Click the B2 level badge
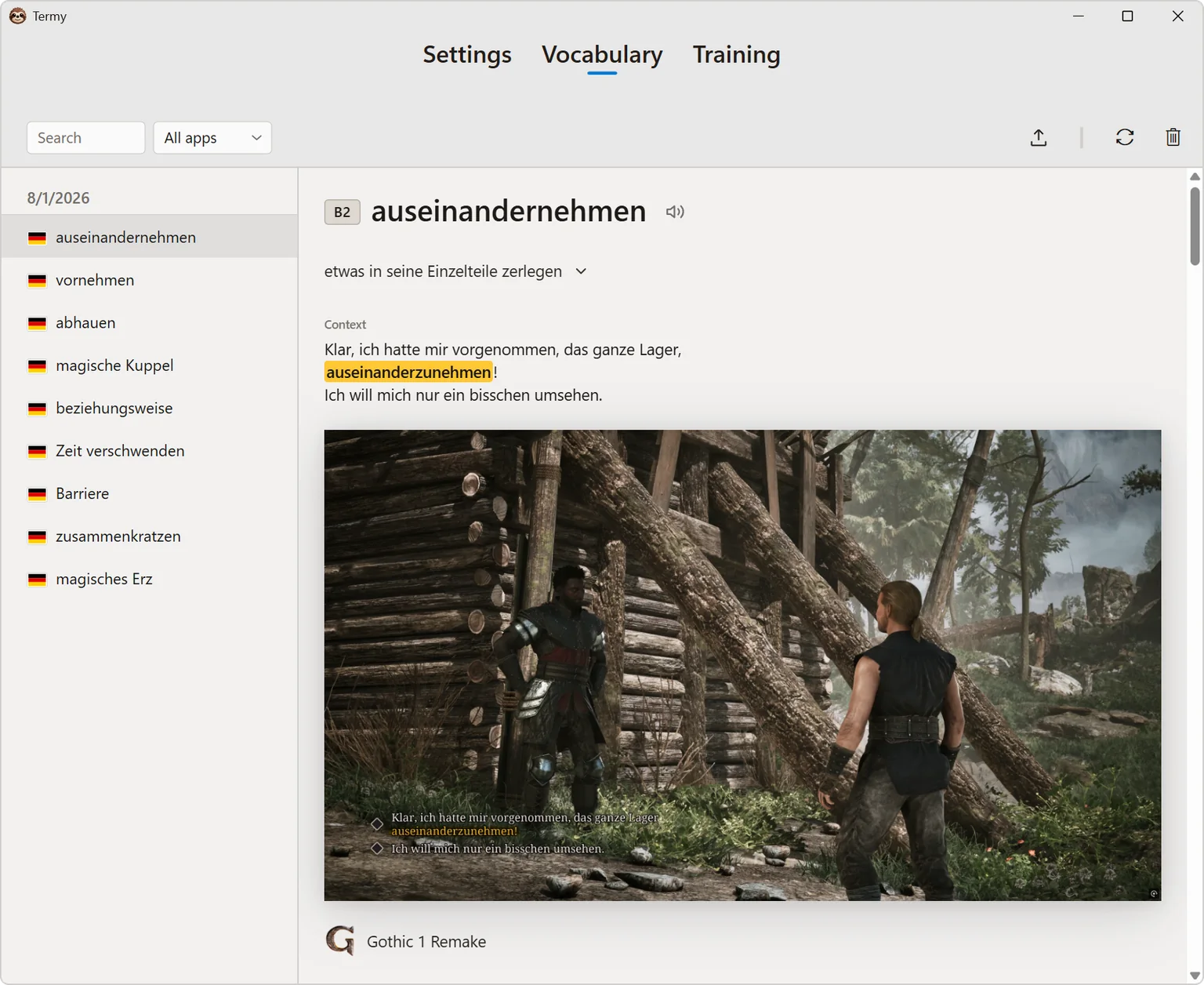 point(342,212)
